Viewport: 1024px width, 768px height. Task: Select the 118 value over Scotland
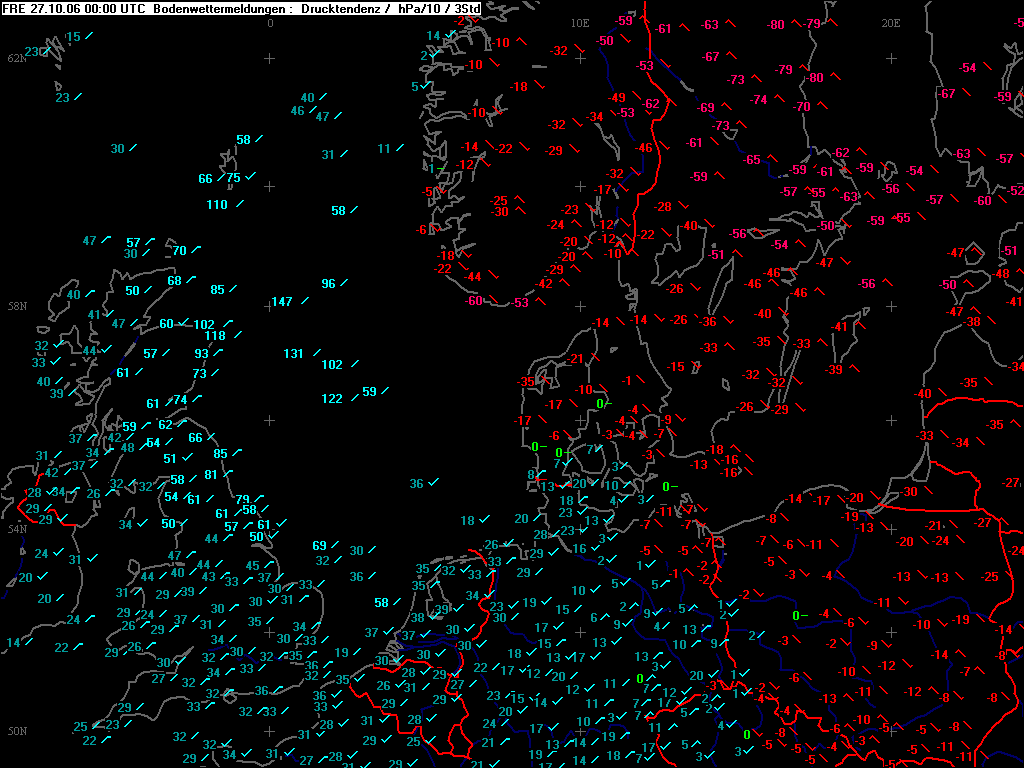click(215, 336)
